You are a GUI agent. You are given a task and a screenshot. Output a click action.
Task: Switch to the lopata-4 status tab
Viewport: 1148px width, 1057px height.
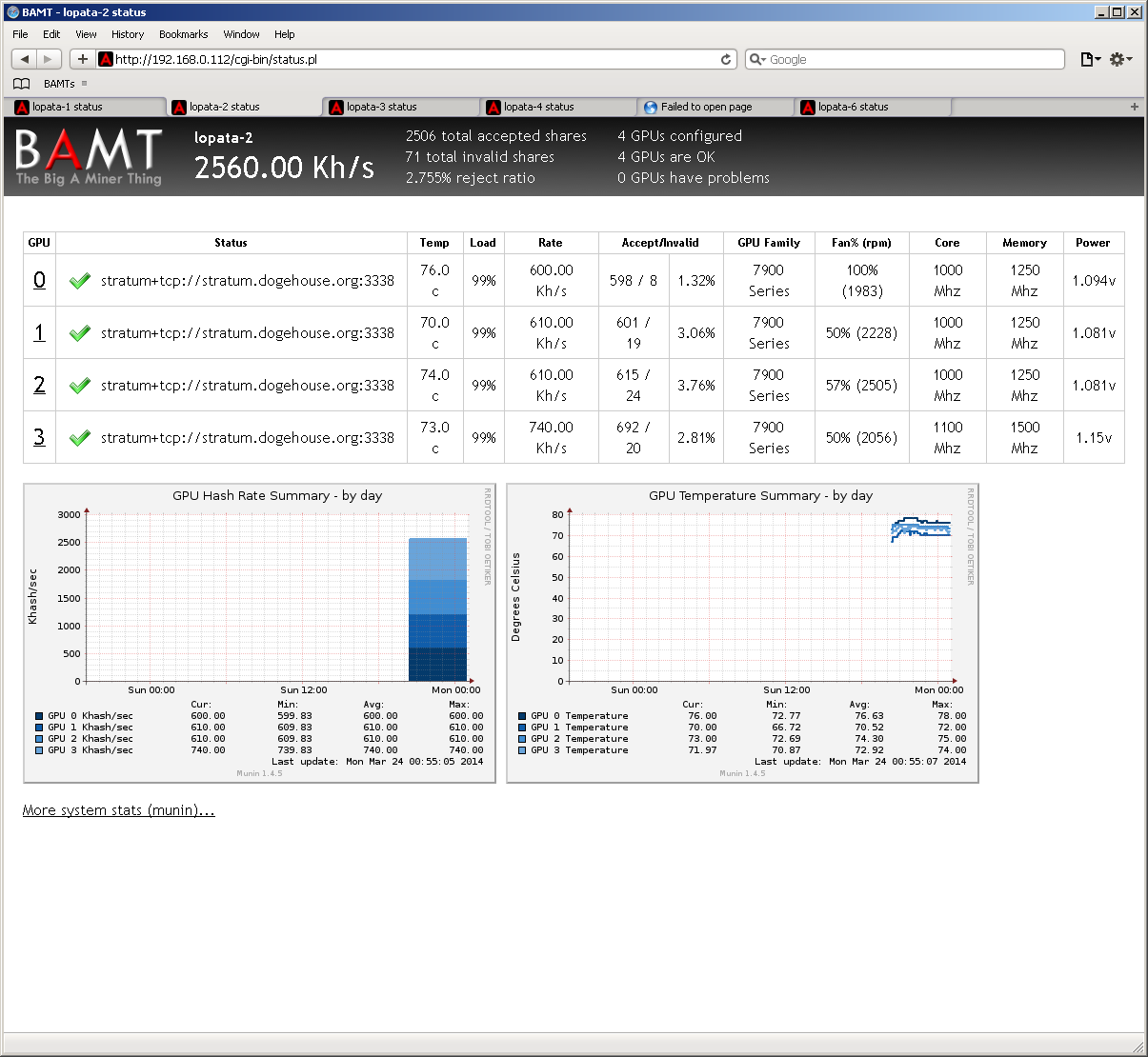click(x=557, y=107)
